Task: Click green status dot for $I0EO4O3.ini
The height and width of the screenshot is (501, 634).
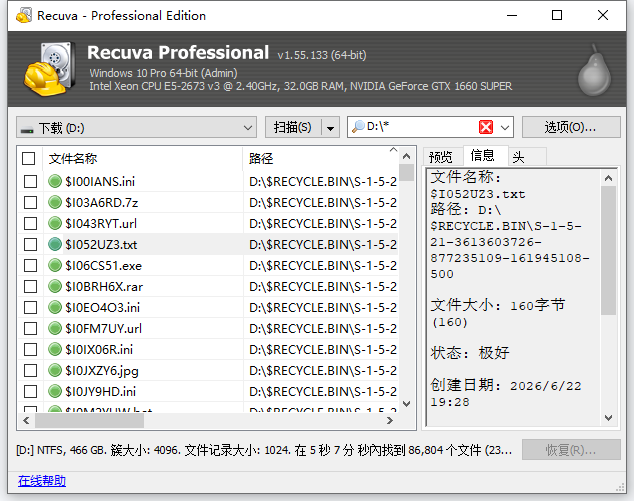Action: point(55,307)
